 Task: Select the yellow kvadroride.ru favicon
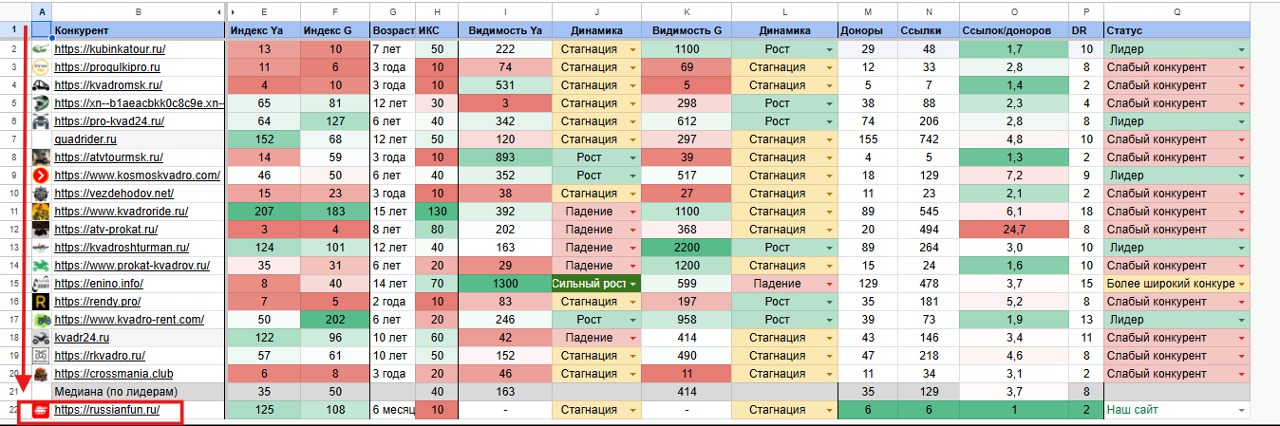(41, 211)
